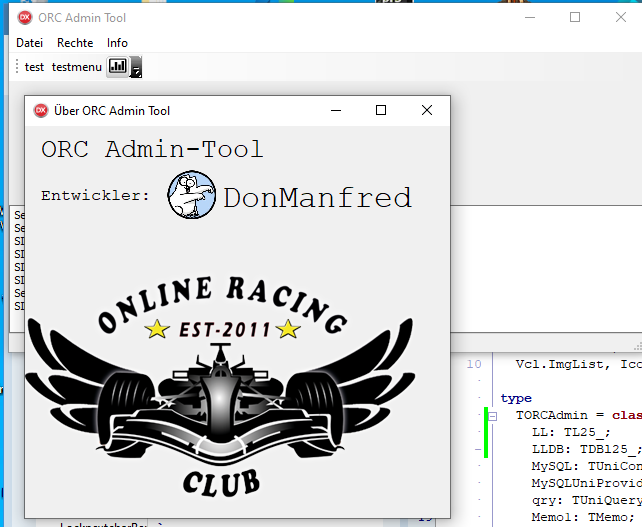Maximize the Über ORC Admin Tool dialog
The width and height of the screenshot is (642, 527).
pos(381,111)
